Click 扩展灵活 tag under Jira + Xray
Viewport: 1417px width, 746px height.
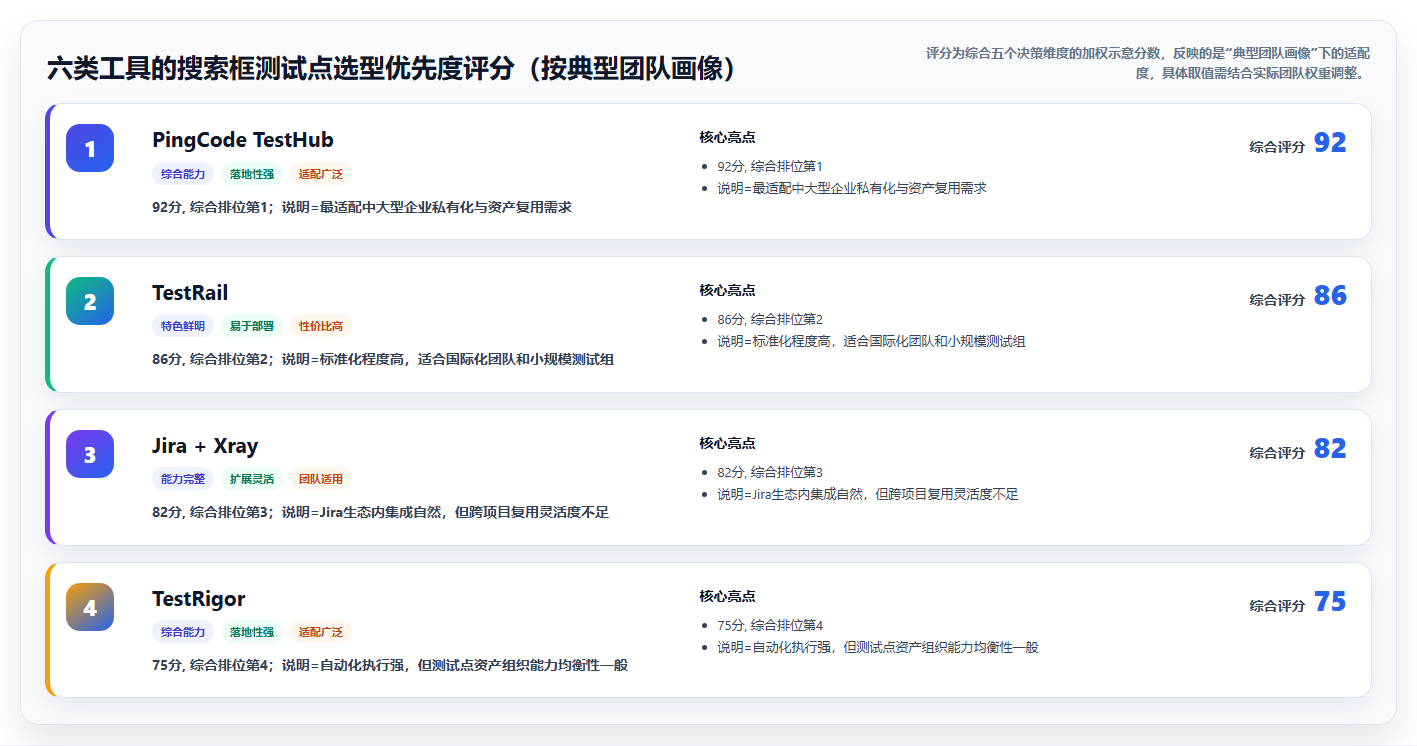coord(252,479)
